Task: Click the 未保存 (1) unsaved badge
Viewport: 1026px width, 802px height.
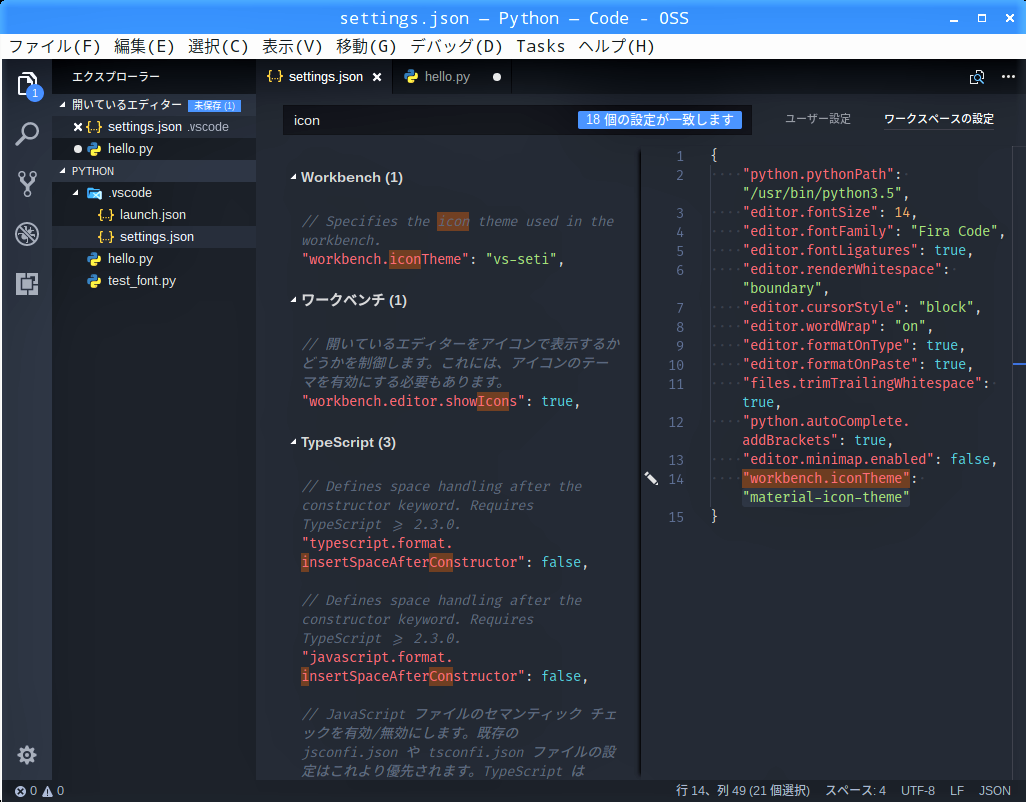Action: click(x=215, y=105)
